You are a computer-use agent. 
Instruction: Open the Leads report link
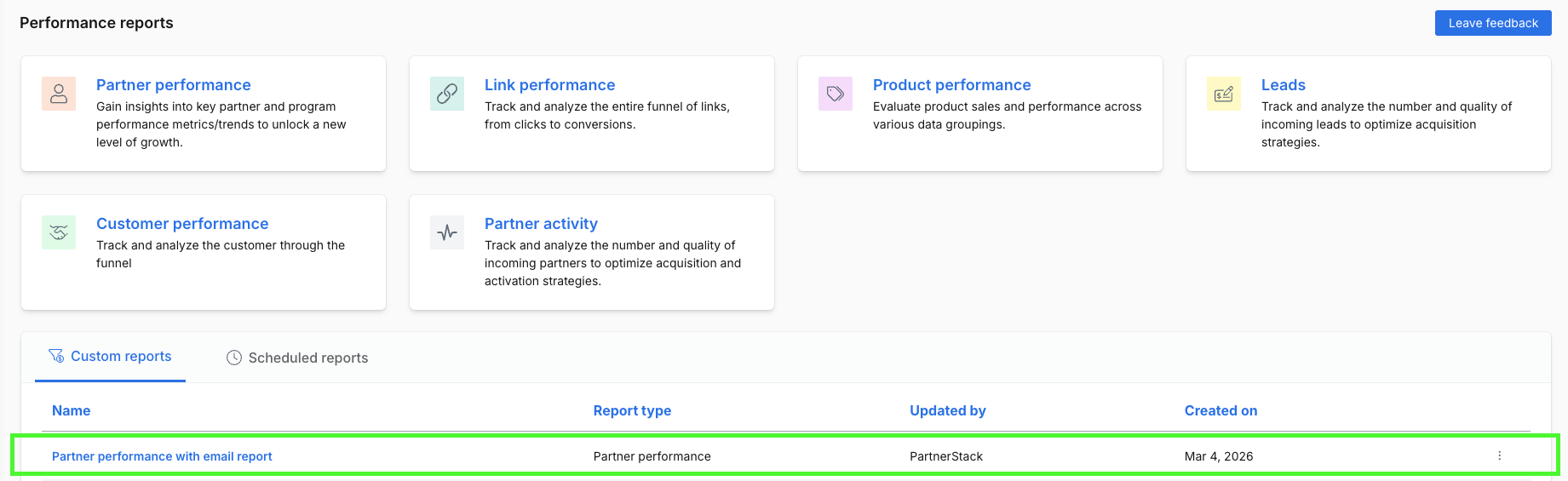click(1283, 85)
